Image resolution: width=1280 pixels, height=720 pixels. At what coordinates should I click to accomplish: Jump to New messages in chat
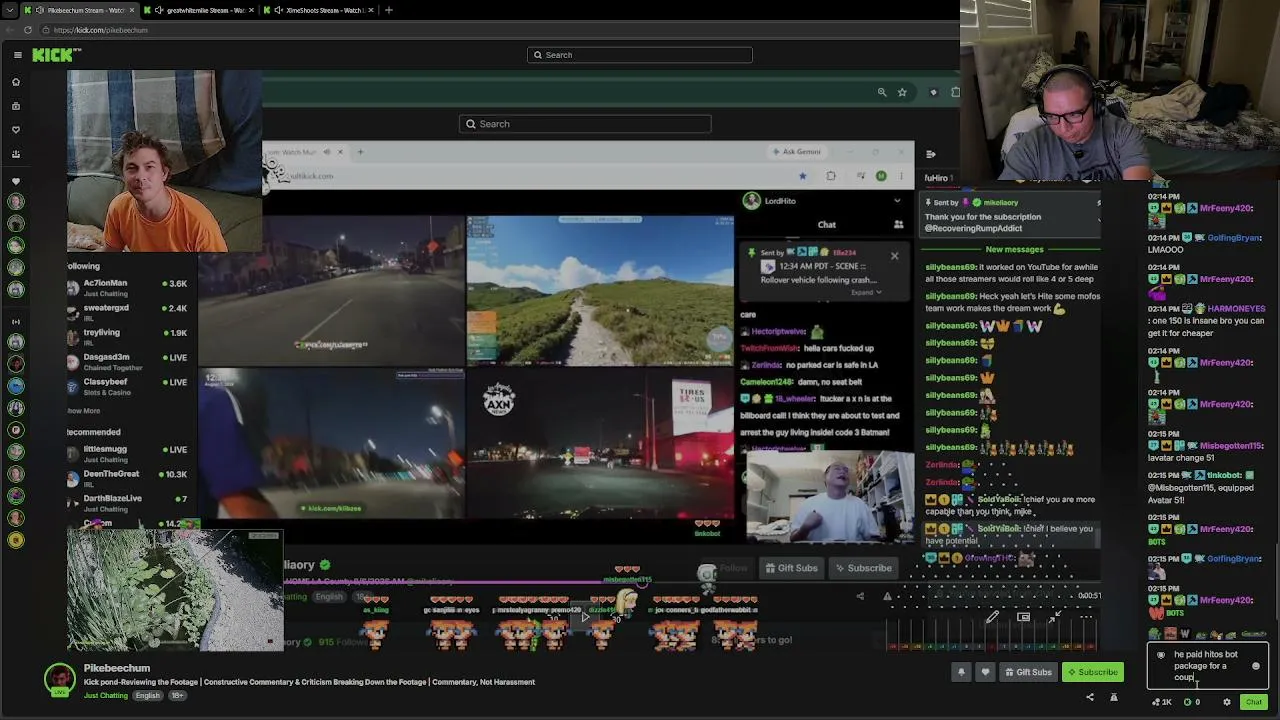(1014, 250)
